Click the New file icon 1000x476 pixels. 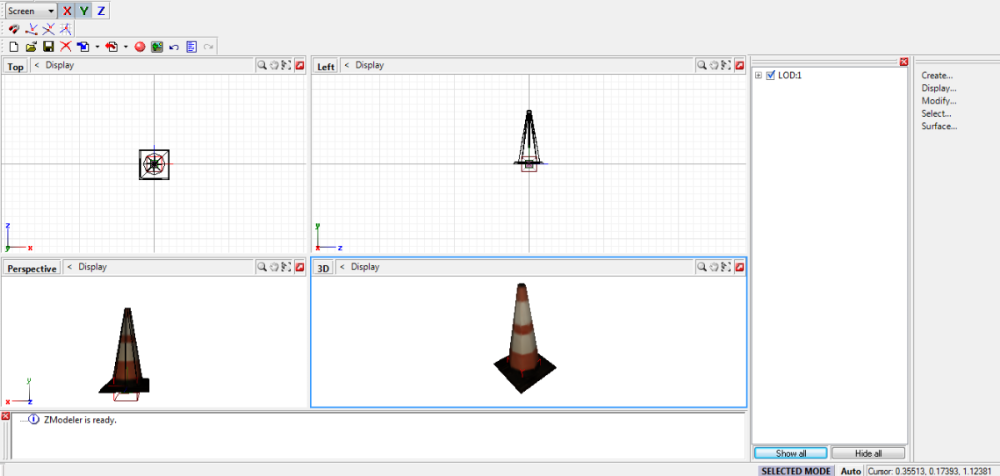coord(13,46)
